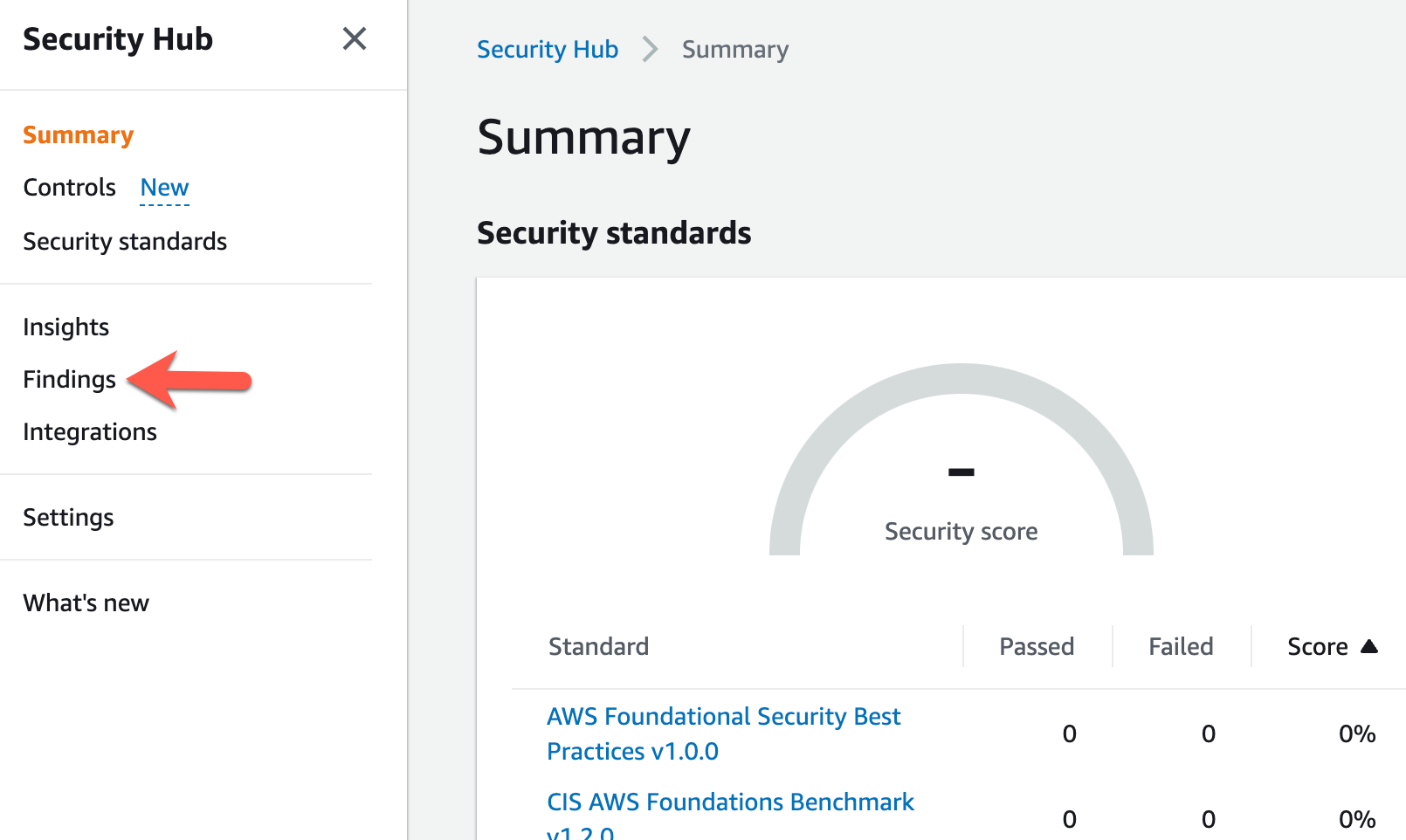1406x840 pixels.
Task: Sort table by Standard column header
Action: pyautogui.click(x=598, y=647)
